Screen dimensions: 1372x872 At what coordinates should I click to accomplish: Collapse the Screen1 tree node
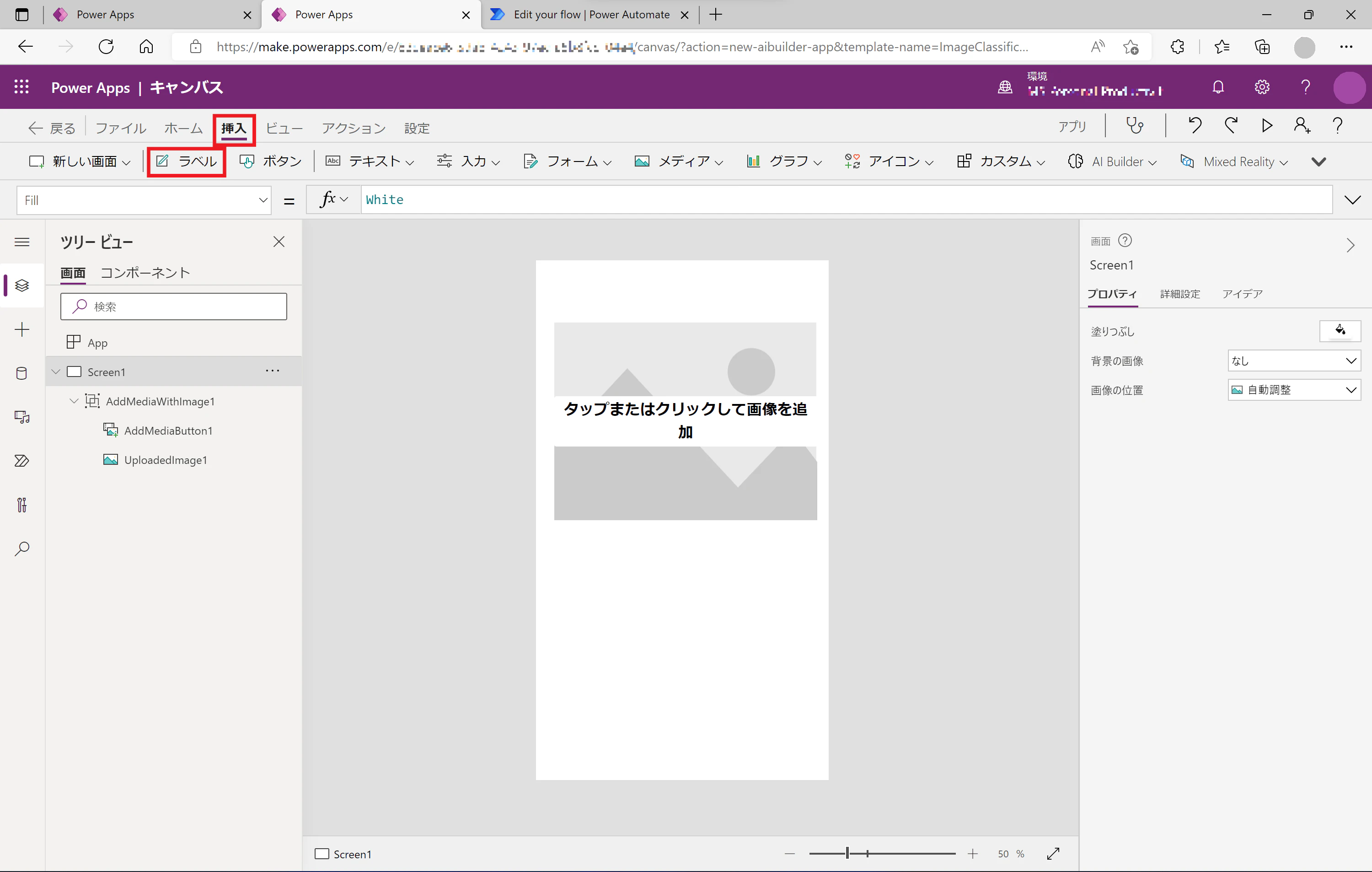pyautogui.click(x=56, y=371)
